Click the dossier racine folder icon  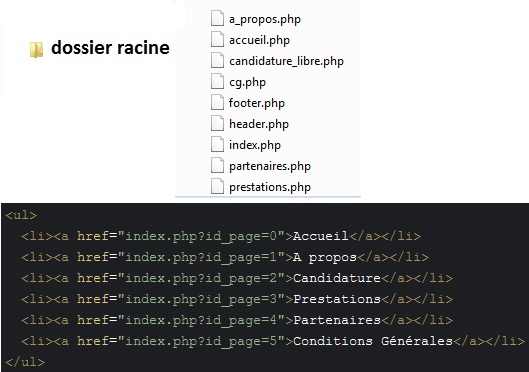coord(36,50)
